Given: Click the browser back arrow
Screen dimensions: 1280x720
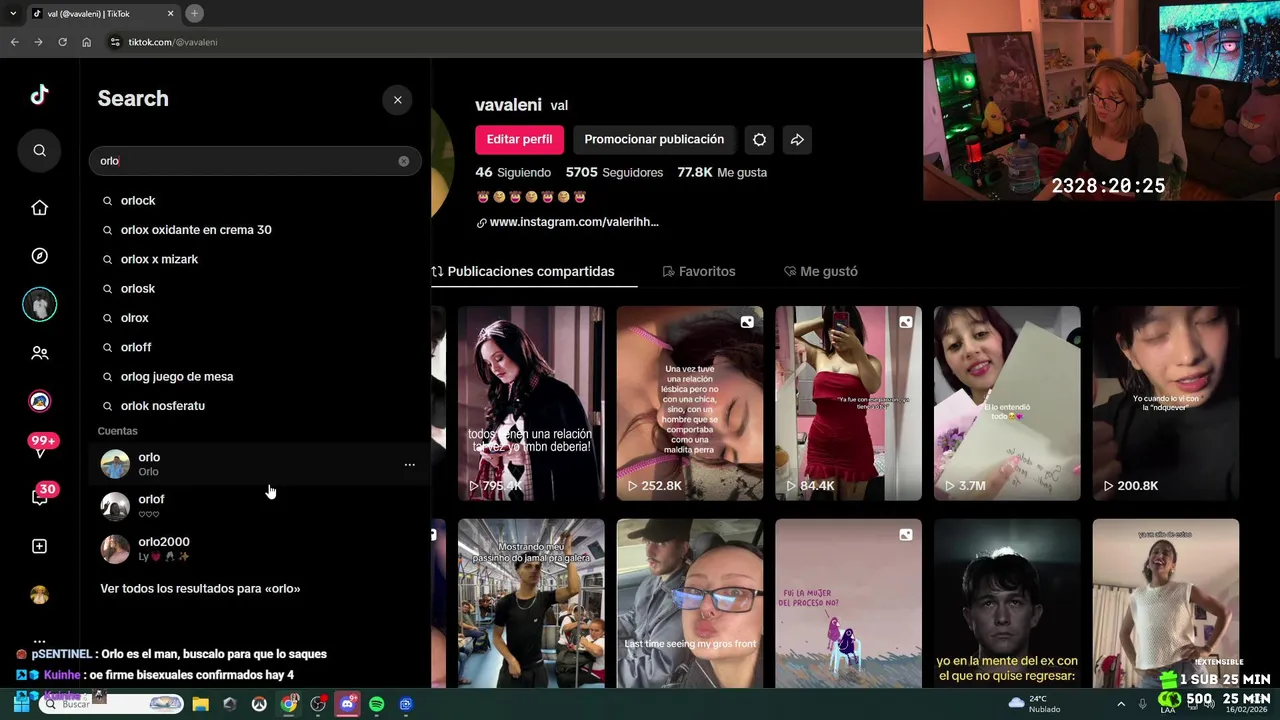Looking at the screenshot, I should (14, 42).
